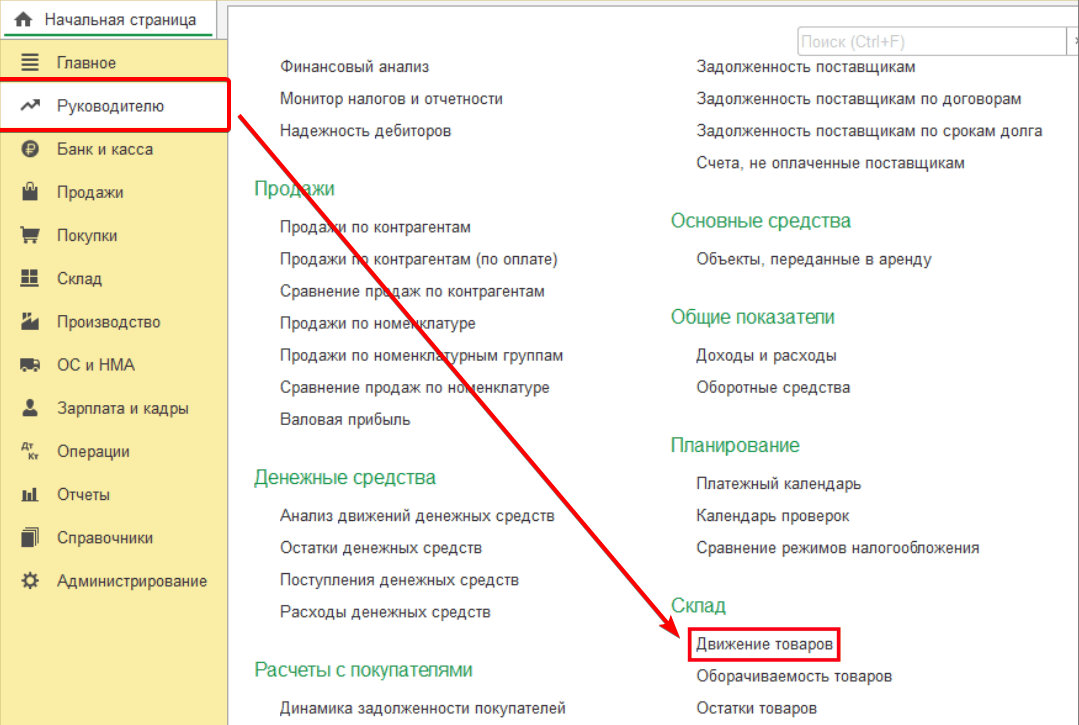Open Монитор налогов и отчетности

coord(391,98)
